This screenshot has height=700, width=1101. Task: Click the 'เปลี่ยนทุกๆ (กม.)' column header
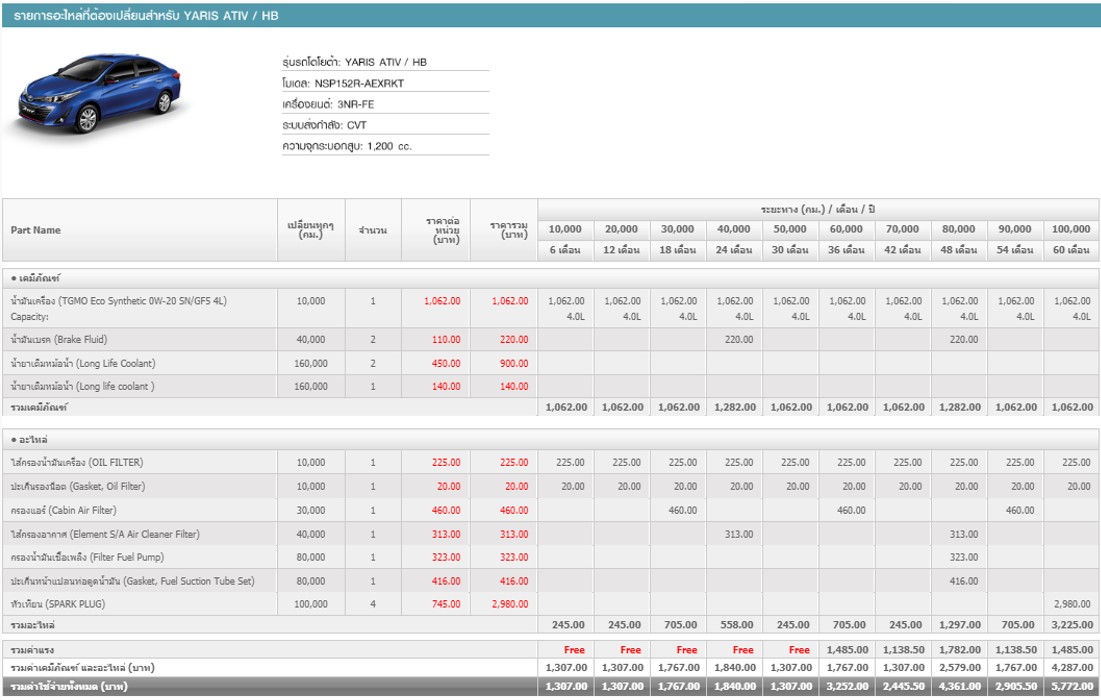tap(310, 230)
